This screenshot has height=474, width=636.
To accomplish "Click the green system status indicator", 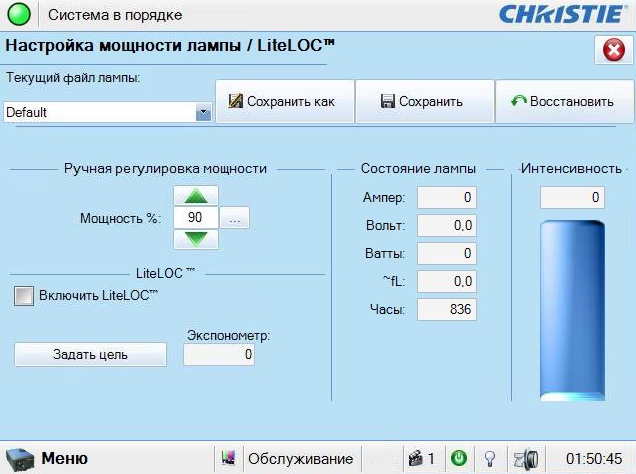I will [20, 15].
